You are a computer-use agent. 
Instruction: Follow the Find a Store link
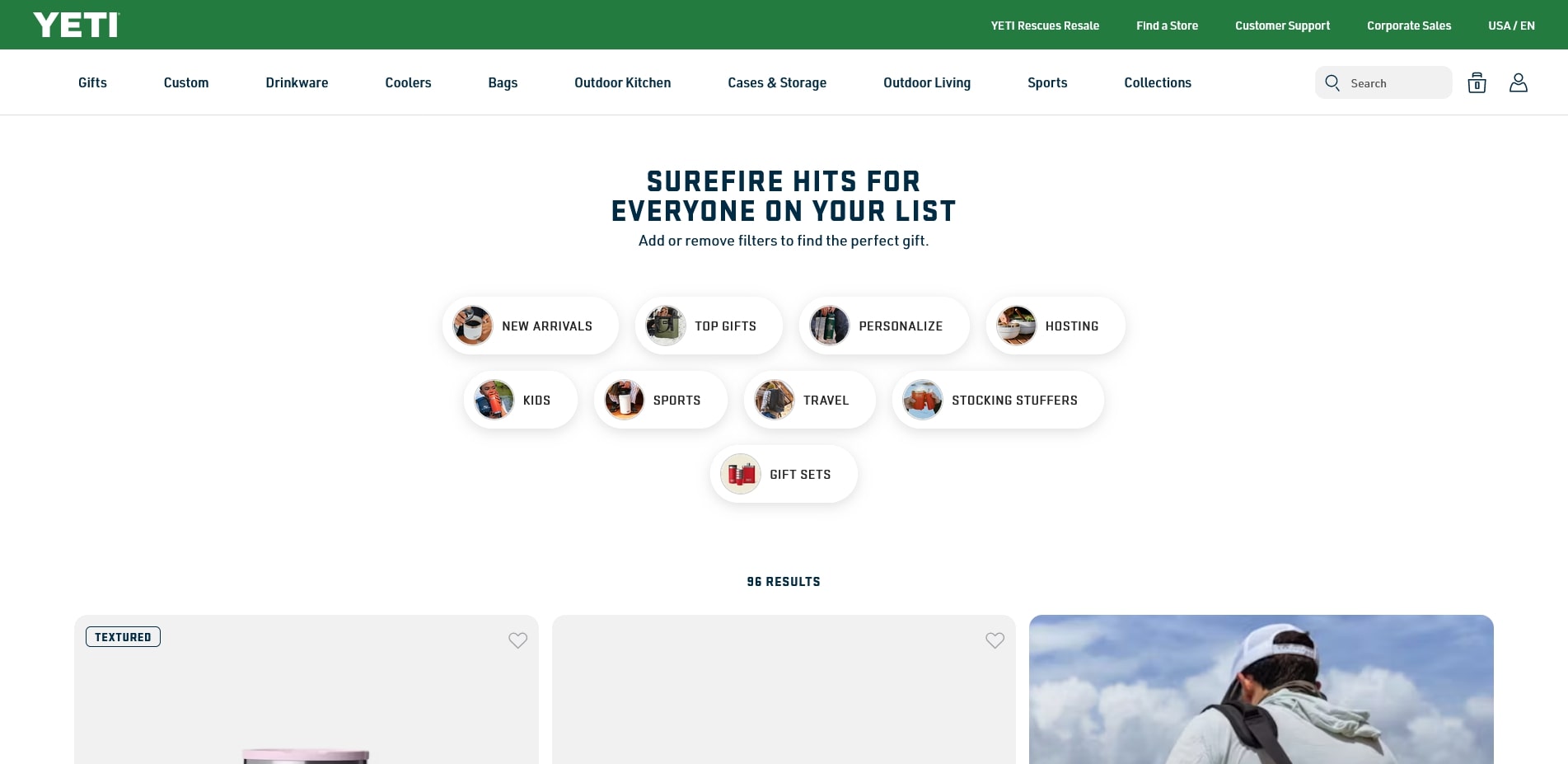[x=1167, y=26]
